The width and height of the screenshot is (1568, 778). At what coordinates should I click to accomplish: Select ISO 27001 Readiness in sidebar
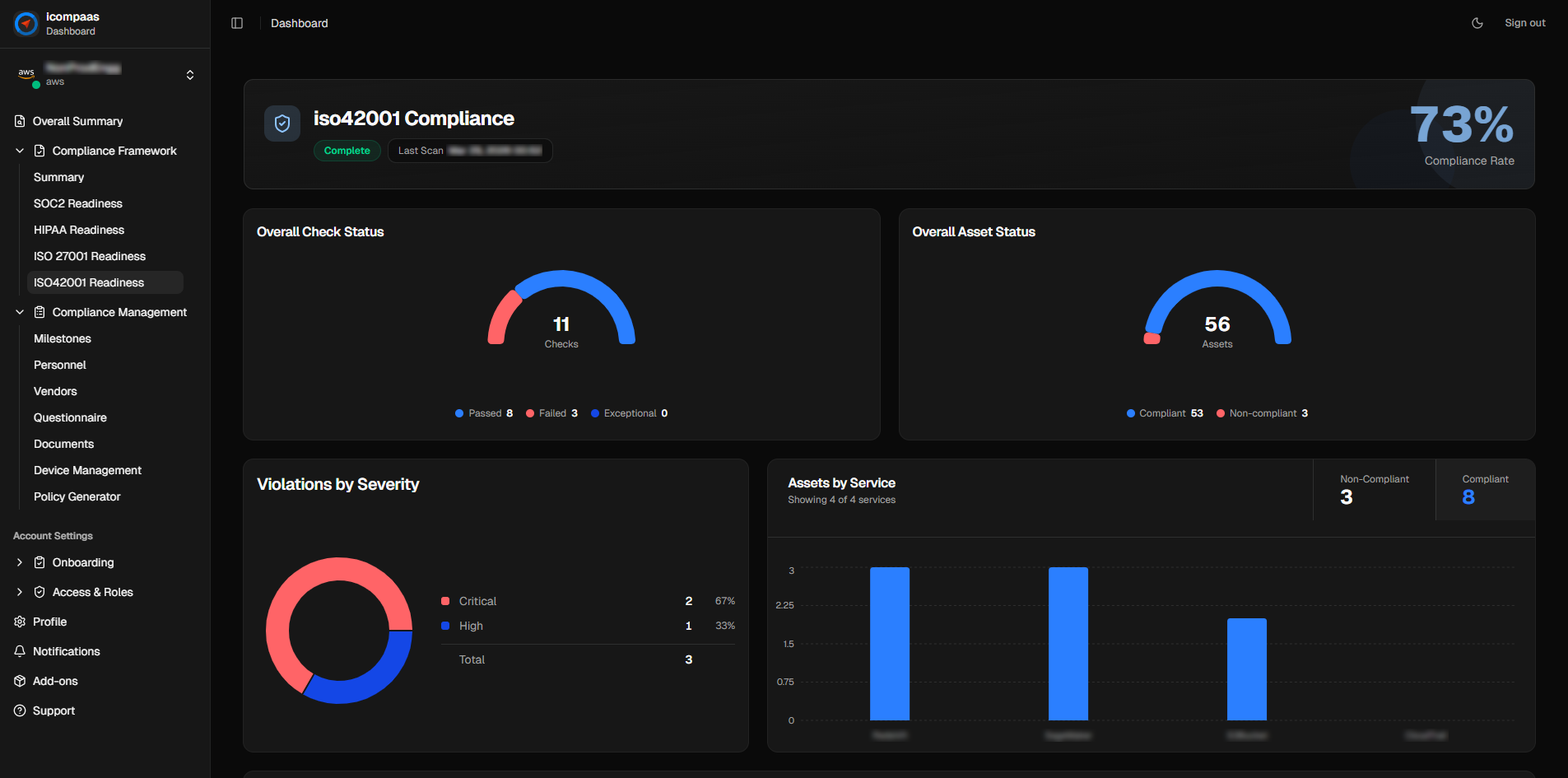[x=90, y=256]
